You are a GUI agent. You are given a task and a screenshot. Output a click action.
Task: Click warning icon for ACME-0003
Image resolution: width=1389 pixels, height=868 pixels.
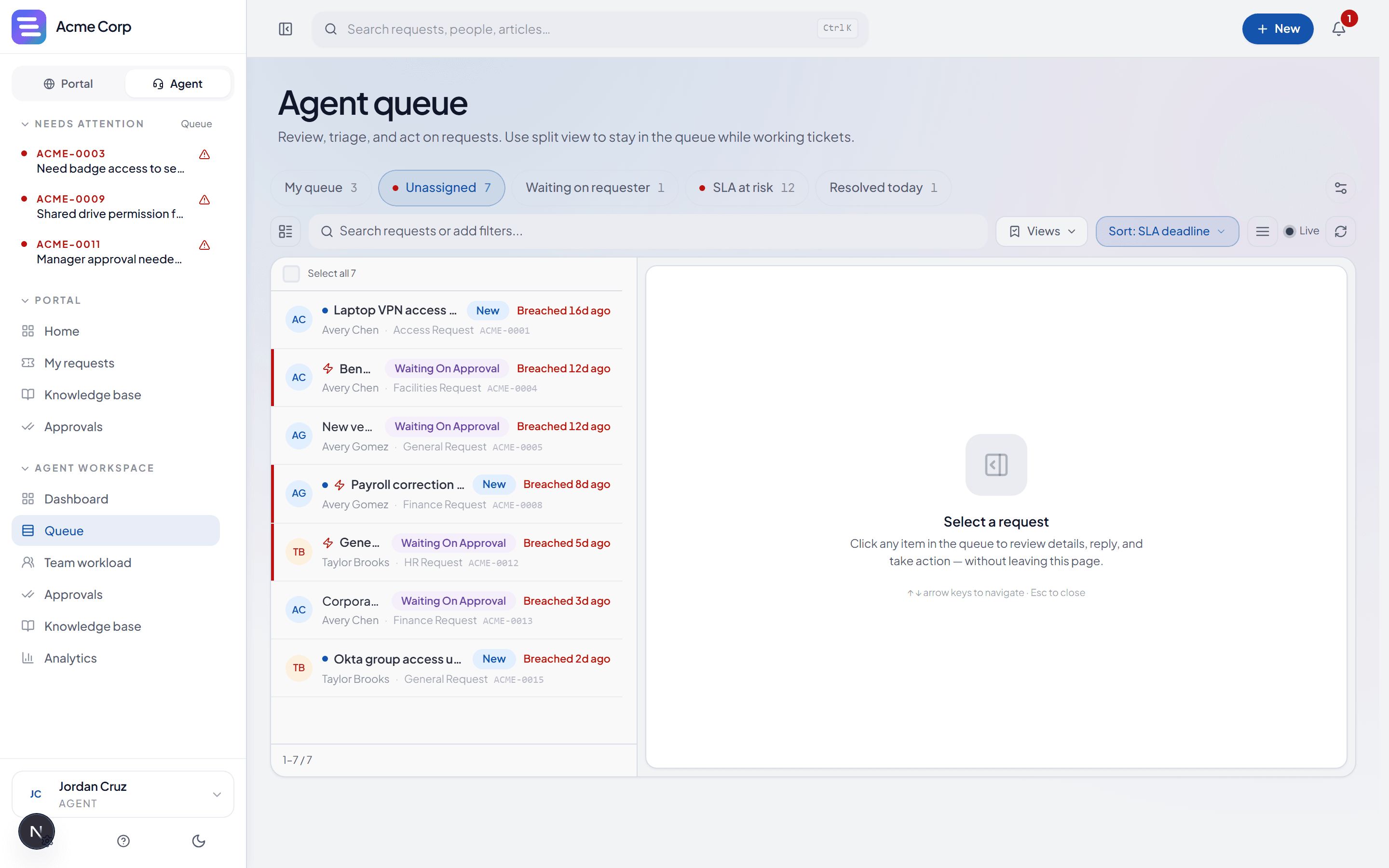pos(204,154)
